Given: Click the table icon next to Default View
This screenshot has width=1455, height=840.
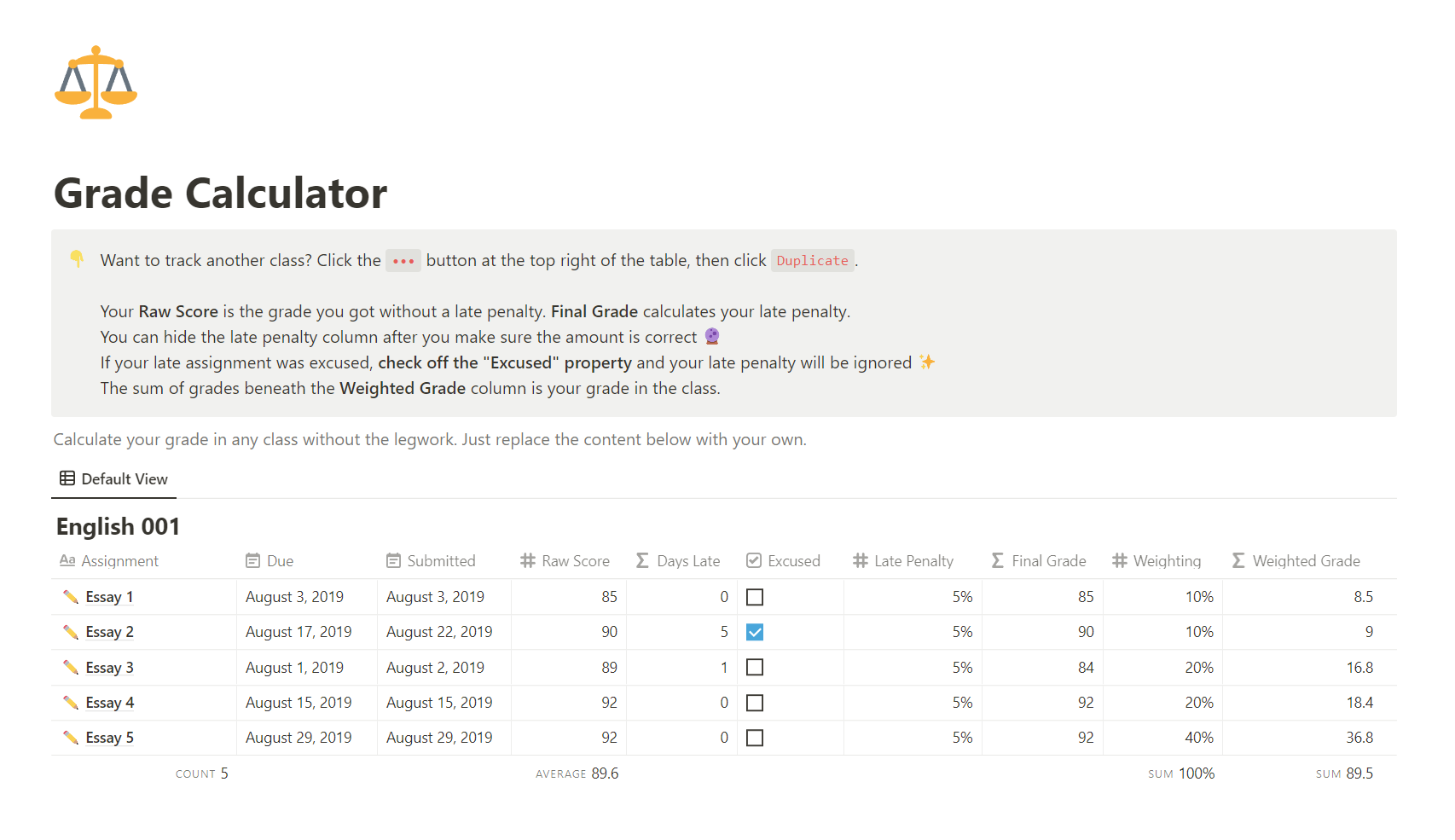Looking at the screenshot, I should [x=67, y=478].
